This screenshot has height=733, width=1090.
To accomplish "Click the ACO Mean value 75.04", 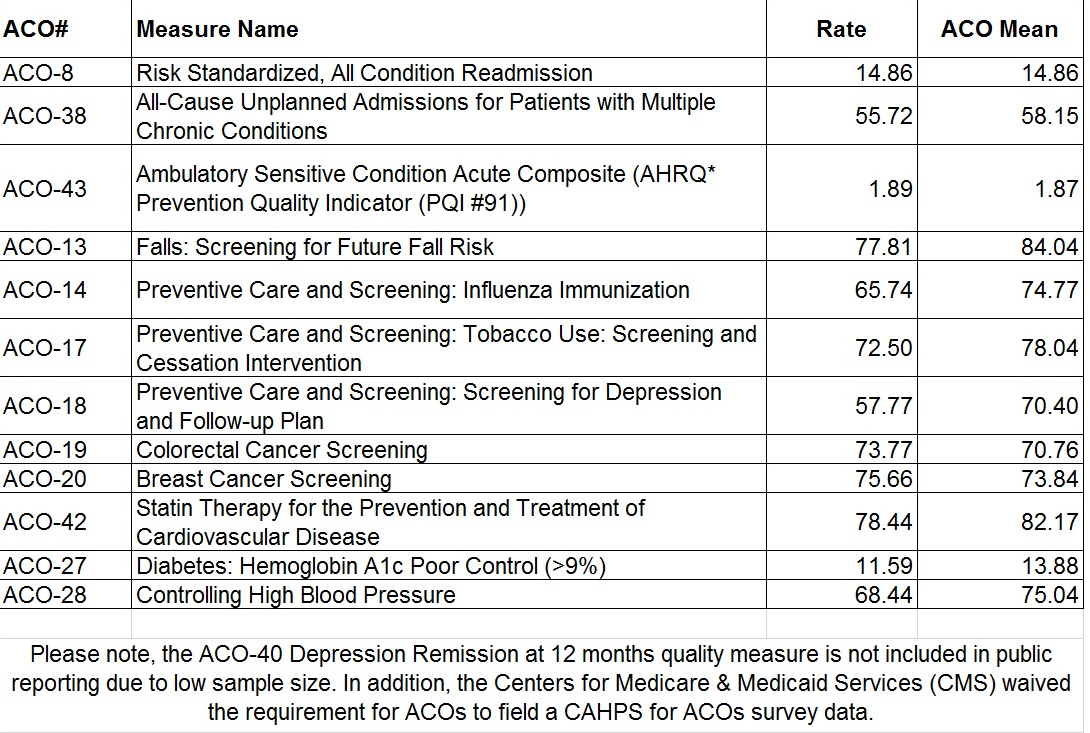I will click(1050, 595).
